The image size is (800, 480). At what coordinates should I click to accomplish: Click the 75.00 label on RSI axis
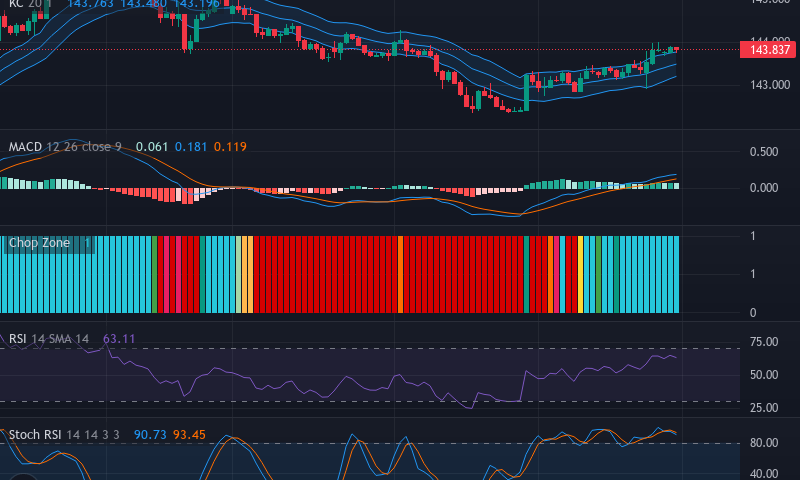click(x=764, y=342)
